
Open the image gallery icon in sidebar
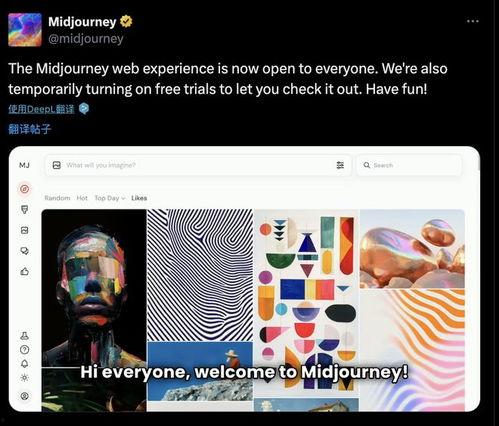[24, 230]
